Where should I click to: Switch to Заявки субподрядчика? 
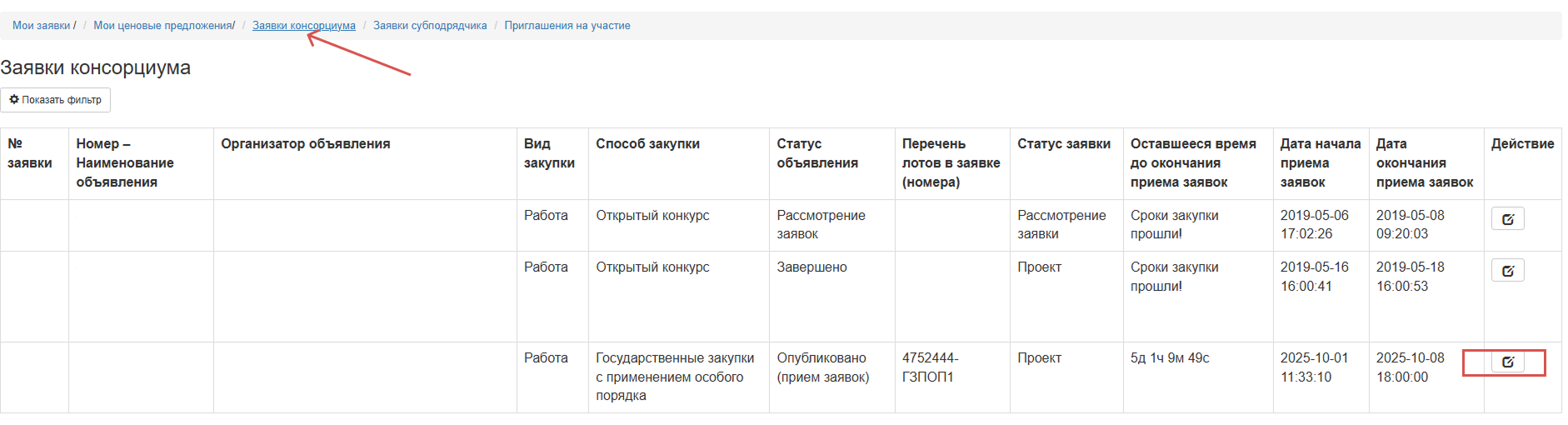tap(430, 26)
